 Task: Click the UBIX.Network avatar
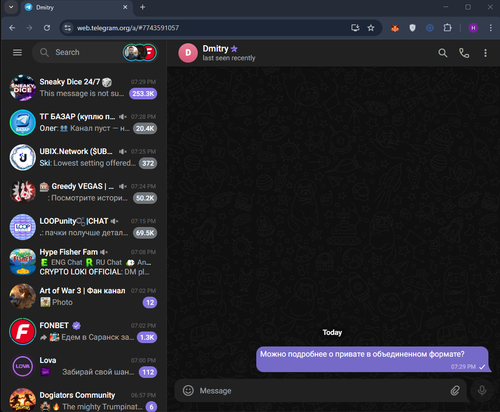coord(23,157)
